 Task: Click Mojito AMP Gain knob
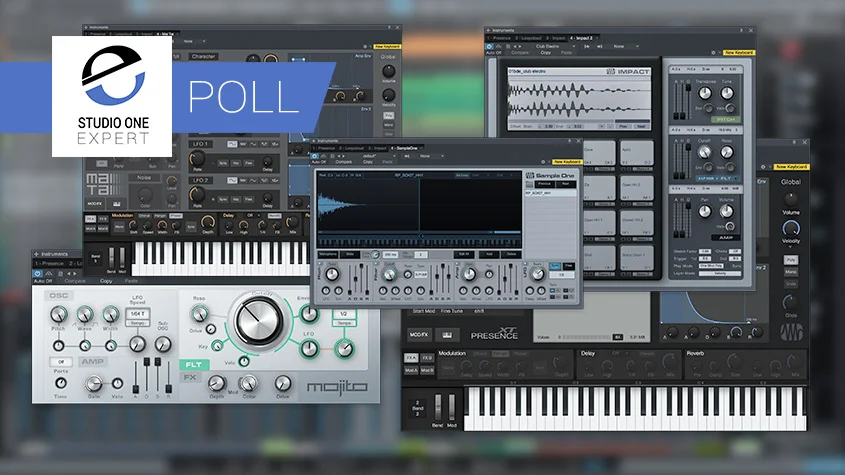(x=94, y=383)
